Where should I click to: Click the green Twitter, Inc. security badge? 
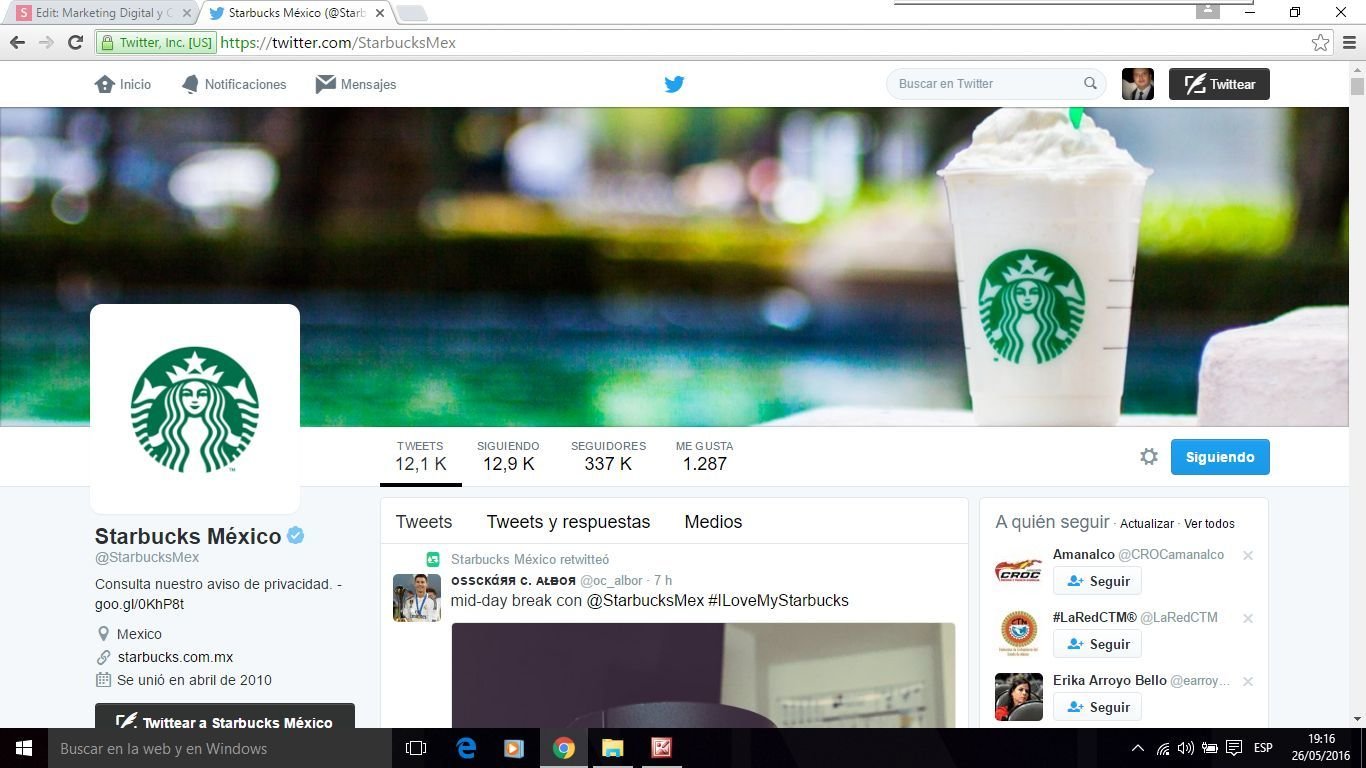click(x=156, y=42)
